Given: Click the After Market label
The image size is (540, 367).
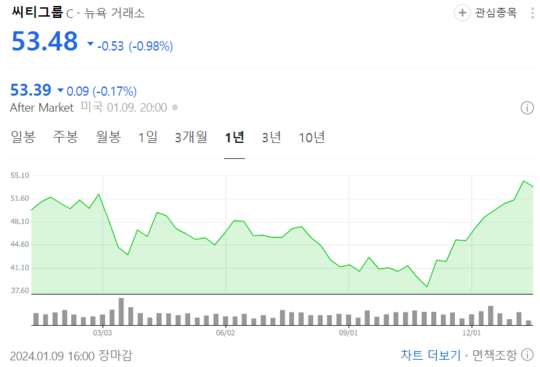Looking at the screenshot, I should (x=42, y=108).
